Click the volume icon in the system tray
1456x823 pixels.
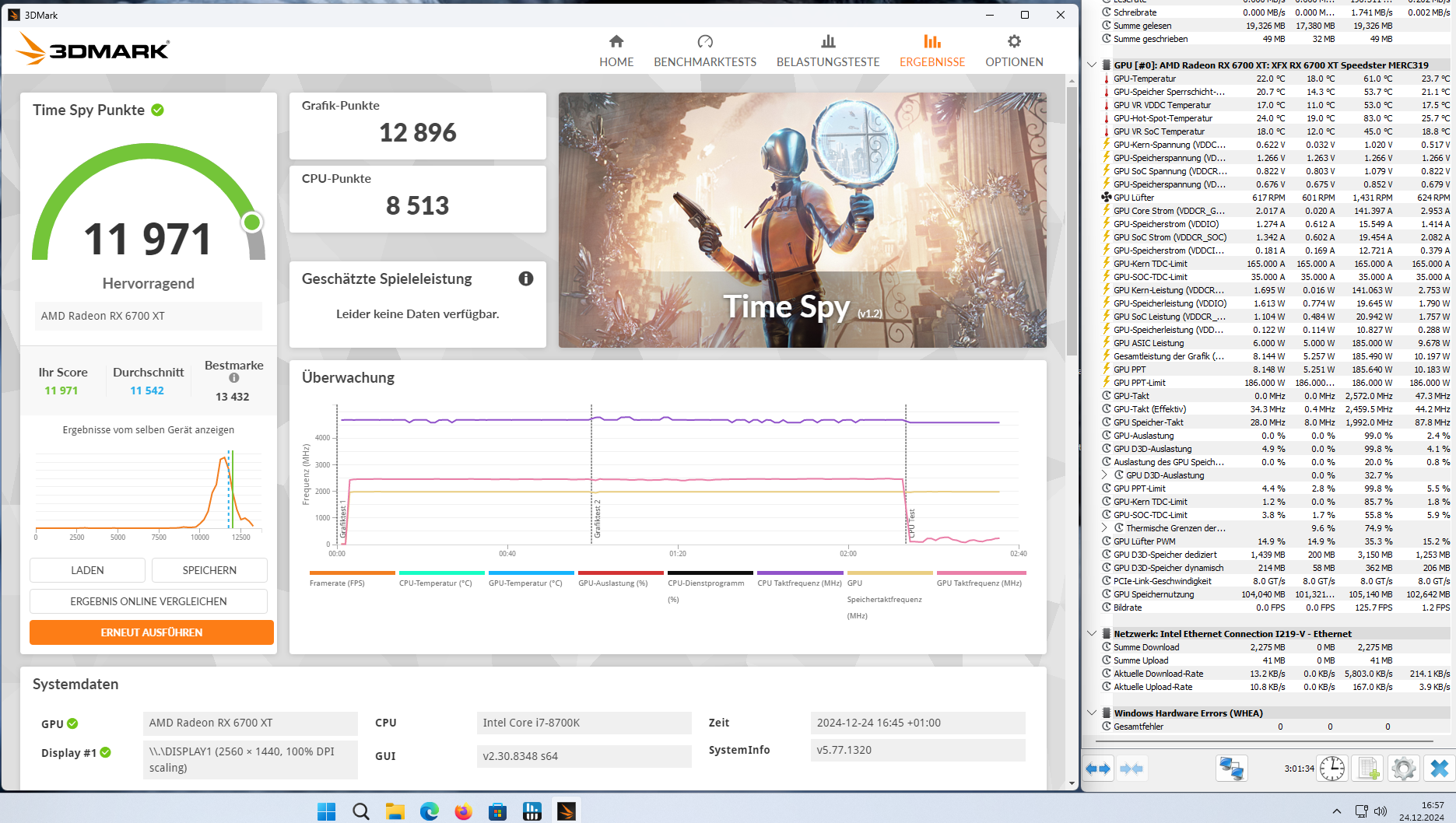coord(1381,811)
